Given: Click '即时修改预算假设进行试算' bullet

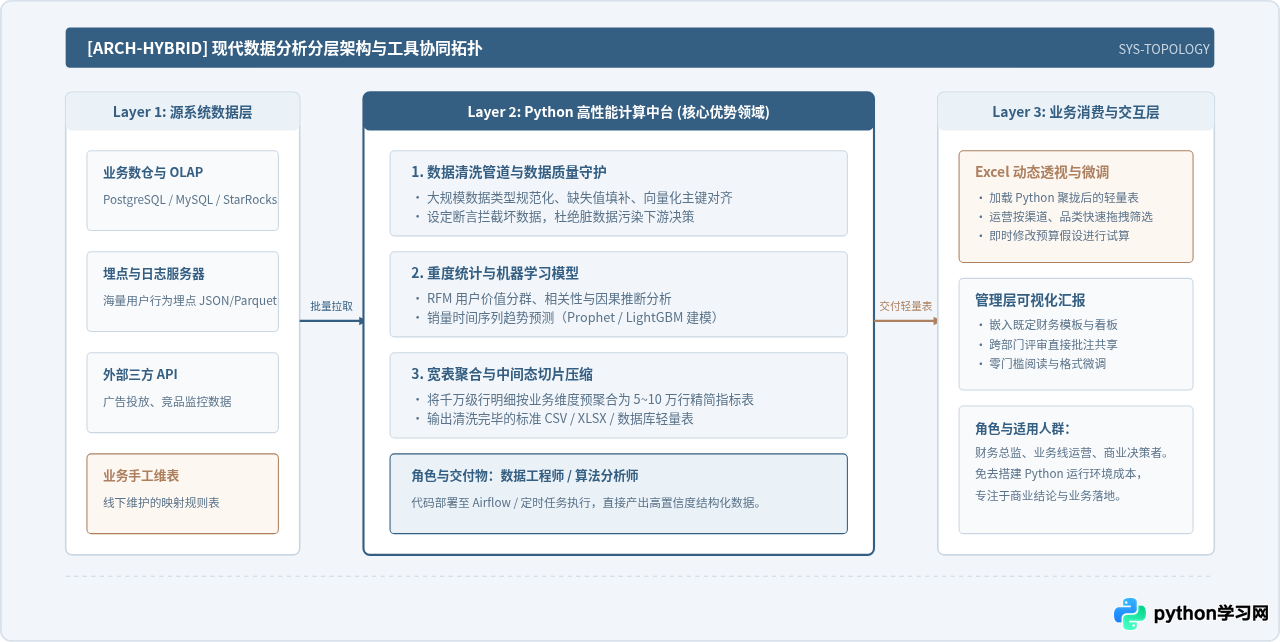Looking at the screenshot, I should click(1052, 235).
